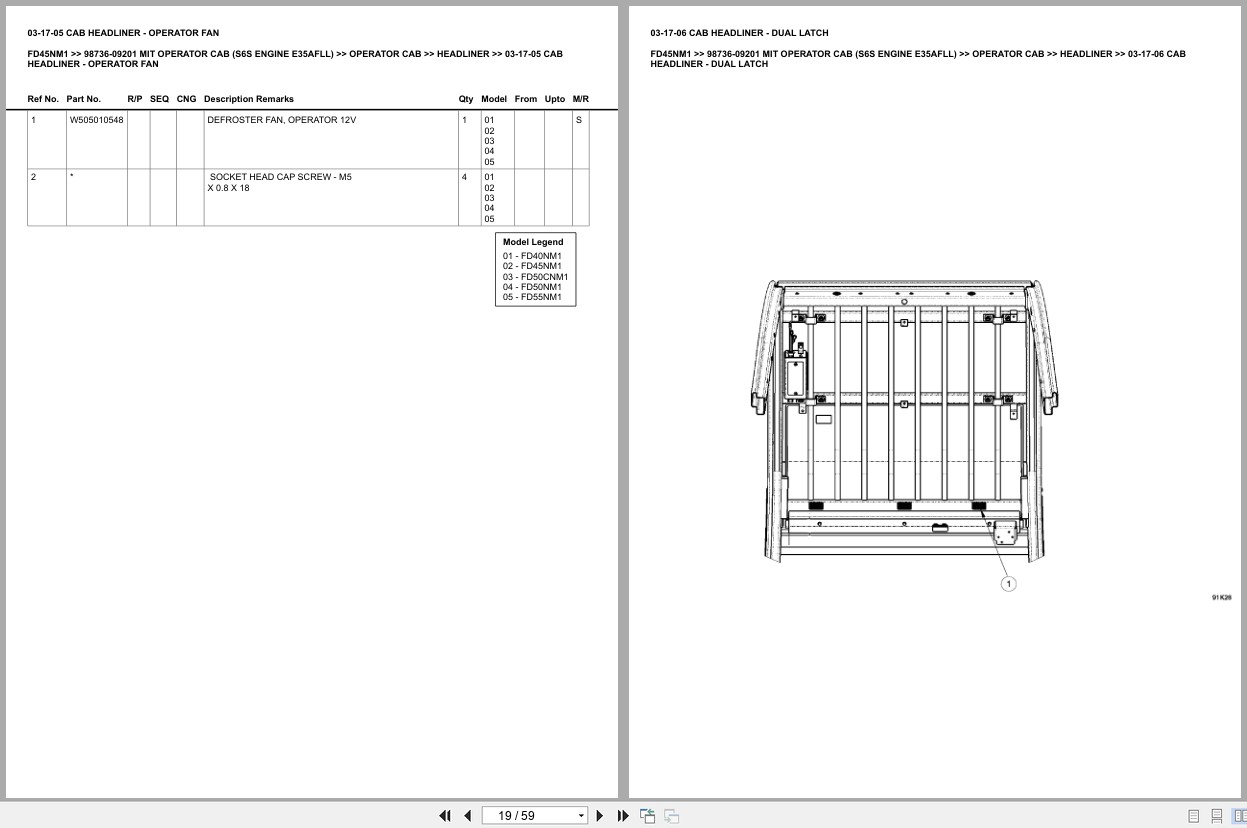Go to the first page
Image resolution: width=1247 pixels, height=828 pixels.
click(445, 816)
